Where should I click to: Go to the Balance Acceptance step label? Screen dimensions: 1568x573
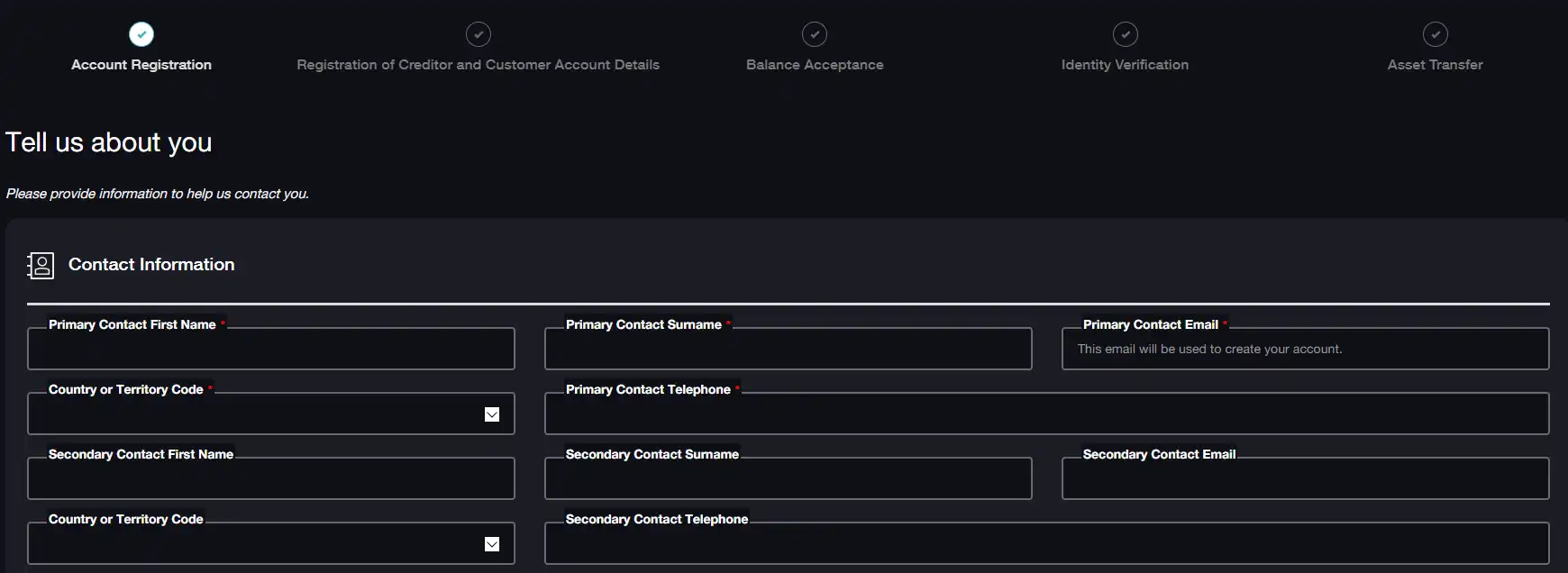[815, 65]
